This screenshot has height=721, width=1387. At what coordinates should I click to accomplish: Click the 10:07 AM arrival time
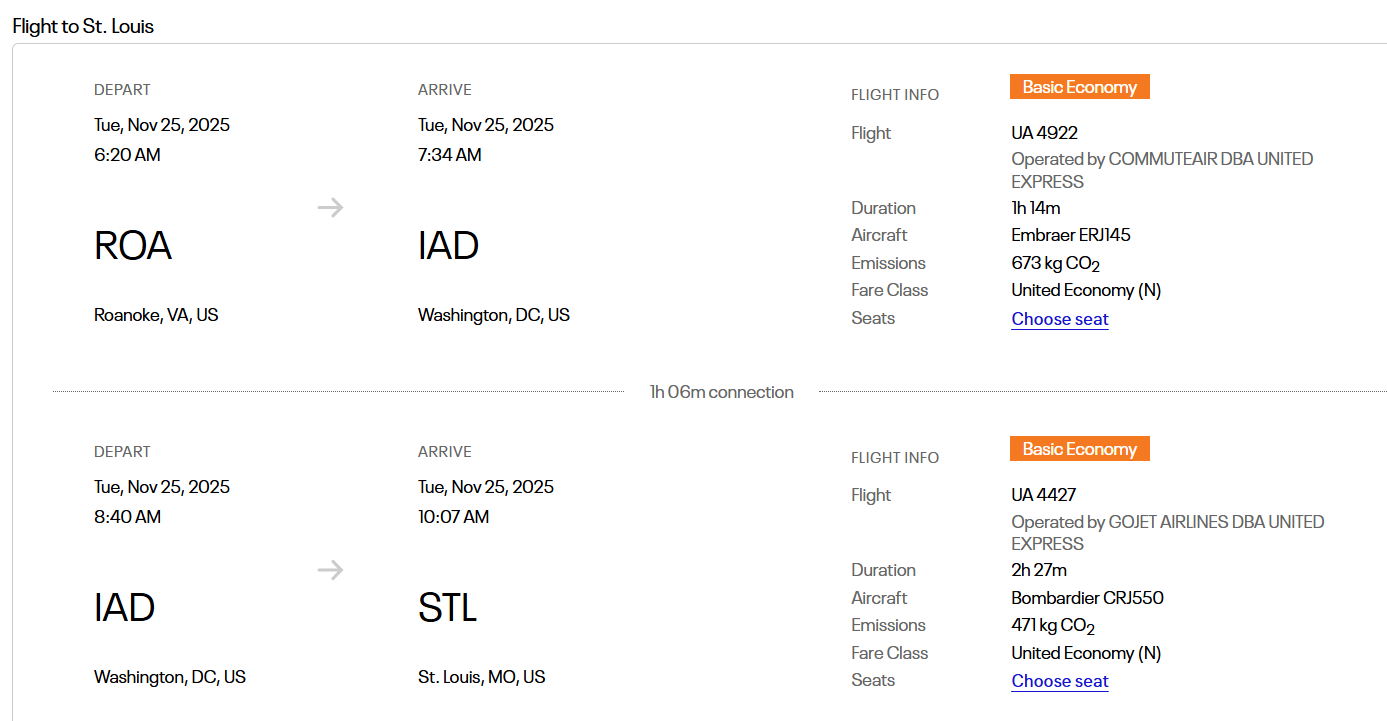[453, 517]
